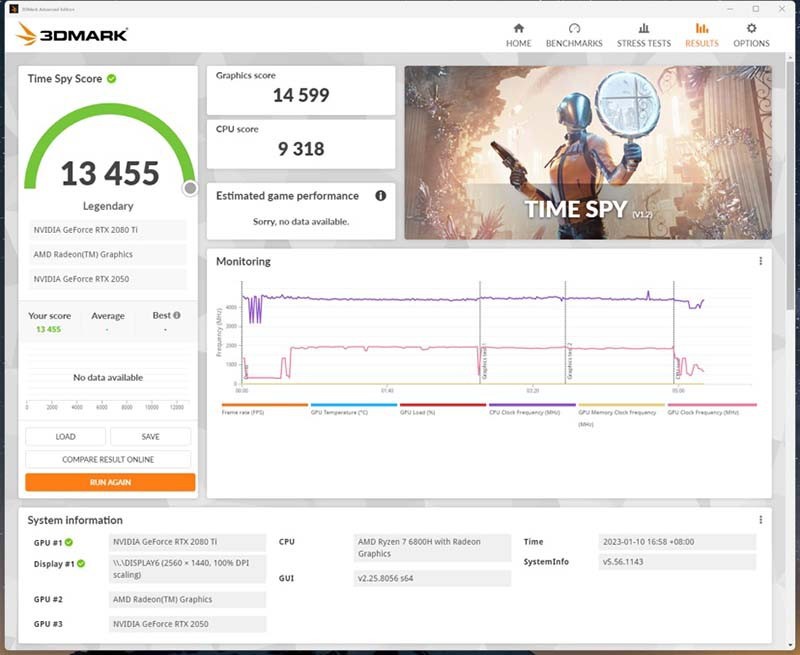Click the Display #1 green check icon
Screen dimensions: 800x655
click(81, 564)
